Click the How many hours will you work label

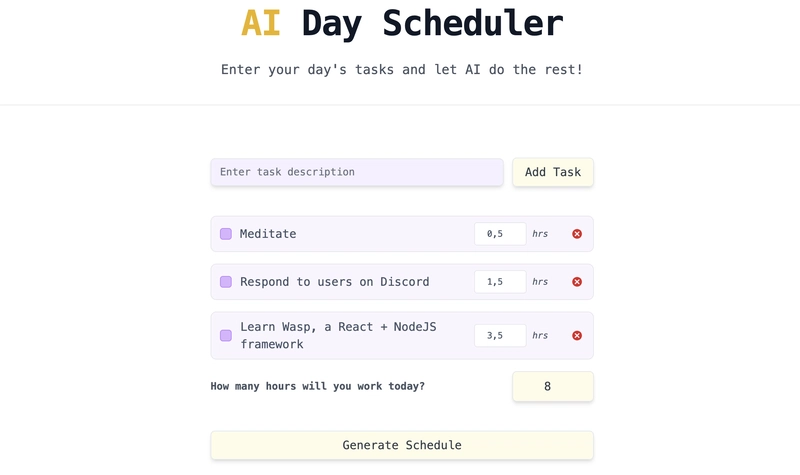click(x=317, y=386)
